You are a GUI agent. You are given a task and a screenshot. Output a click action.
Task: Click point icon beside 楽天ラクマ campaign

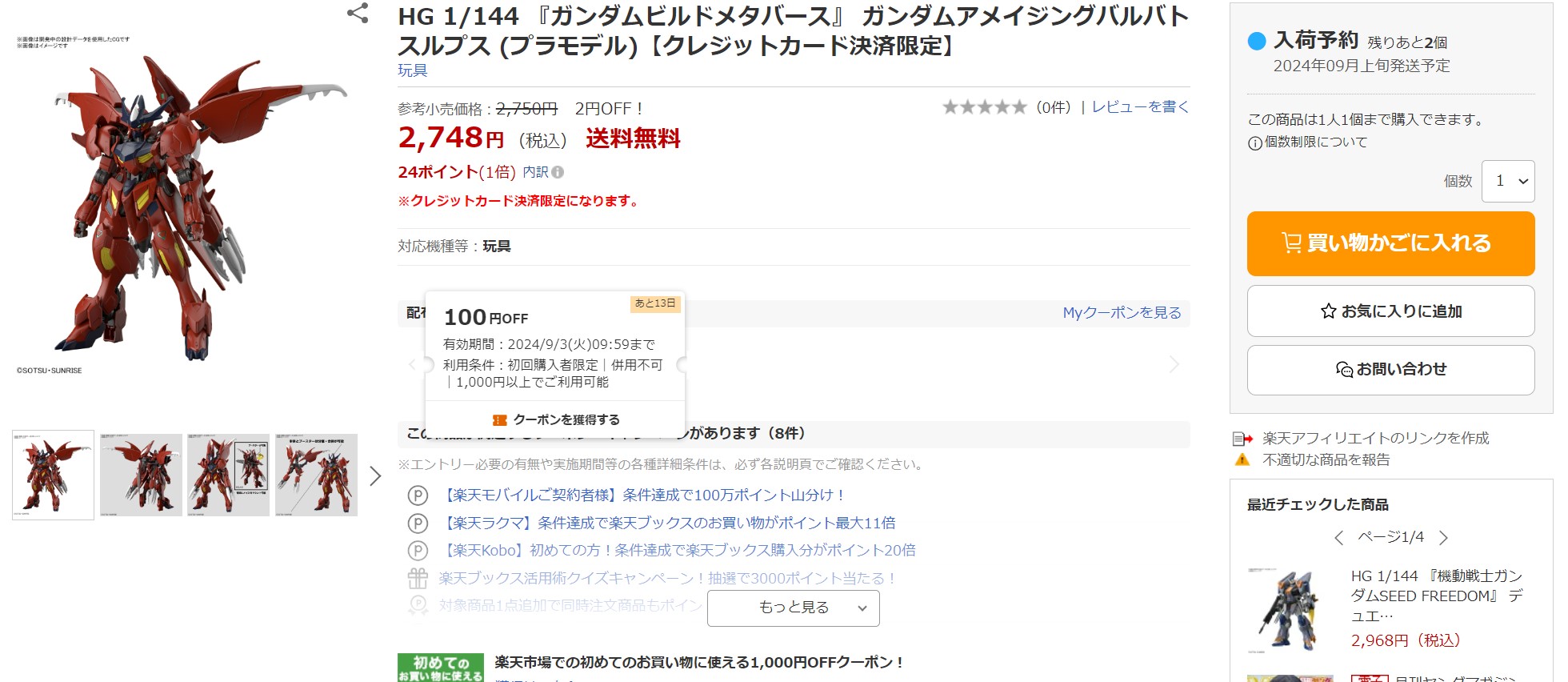pos(418,524)
